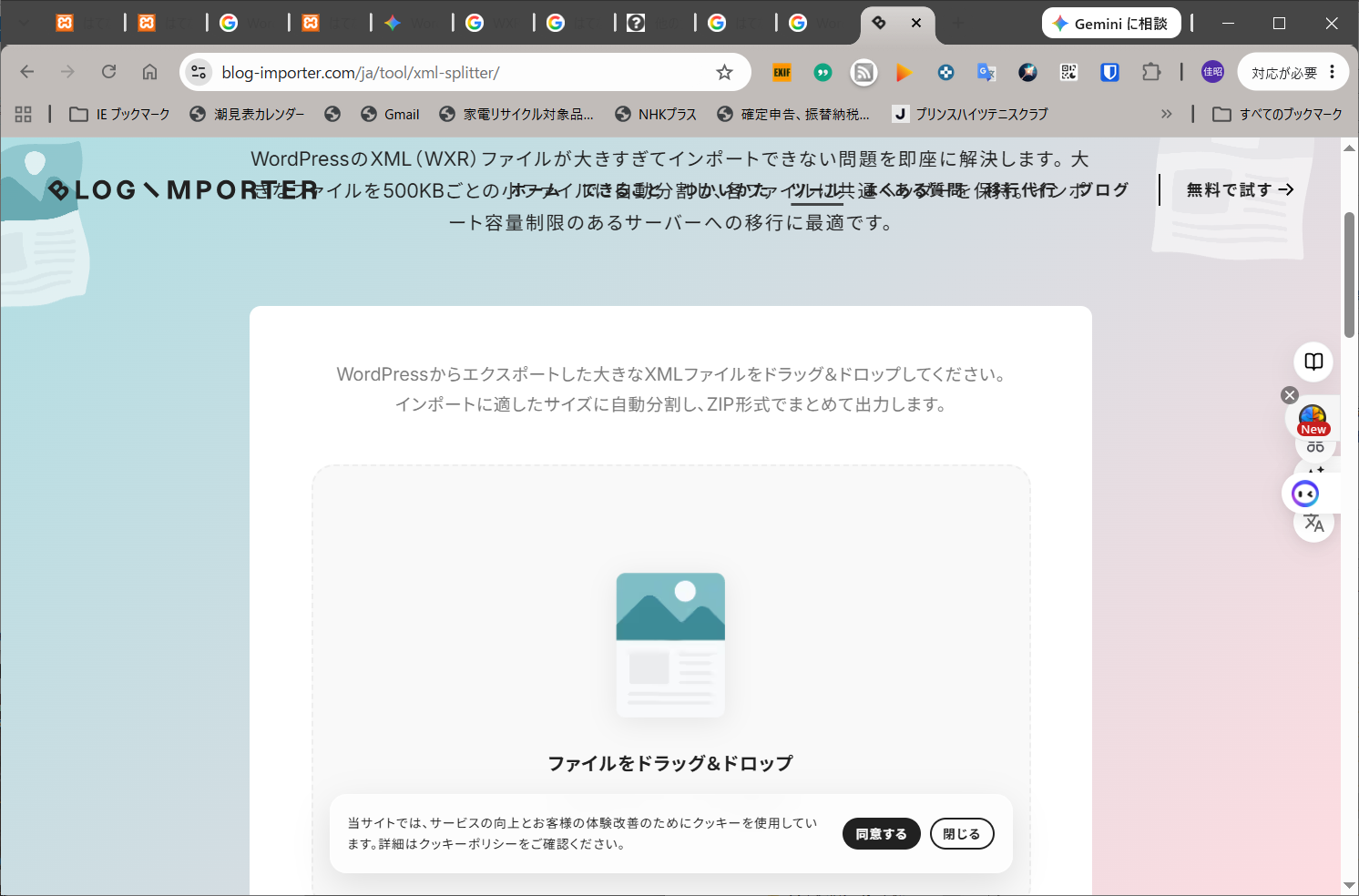1359x896 pixels.
Task: Click the 無料で試す button
Action: click(1240, 189)
